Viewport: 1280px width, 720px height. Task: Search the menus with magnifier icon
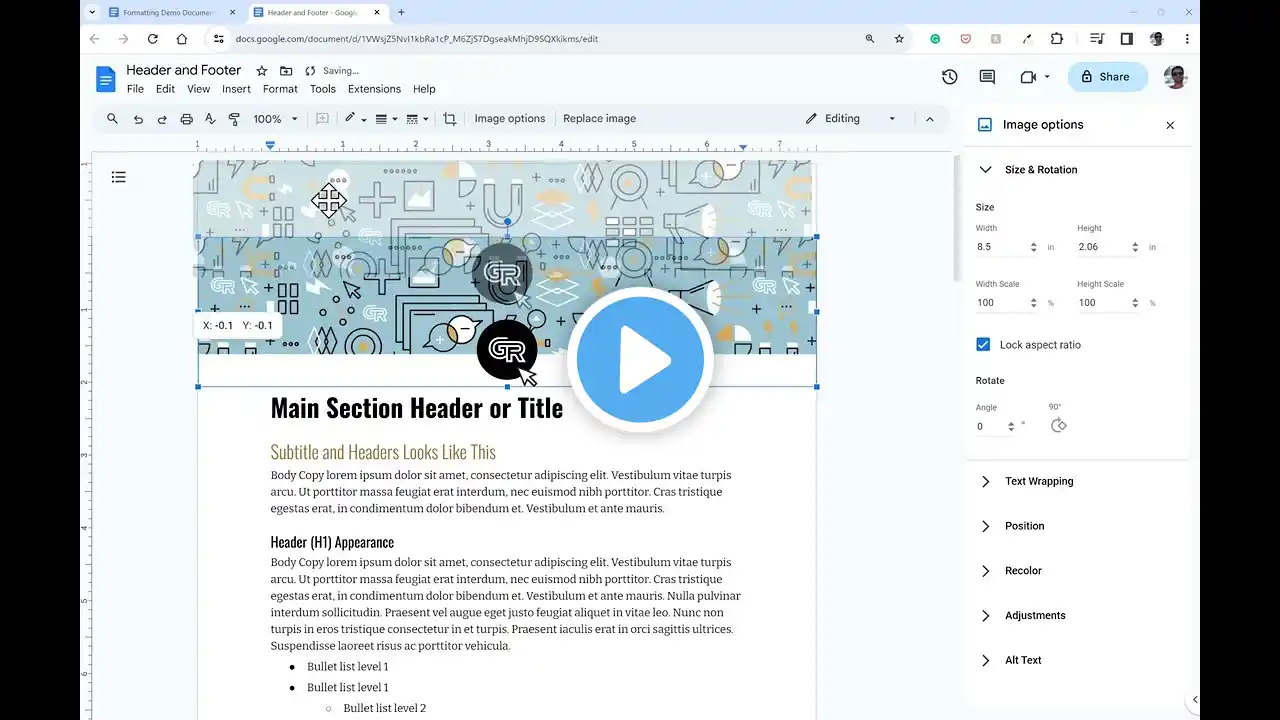[112, 118]
